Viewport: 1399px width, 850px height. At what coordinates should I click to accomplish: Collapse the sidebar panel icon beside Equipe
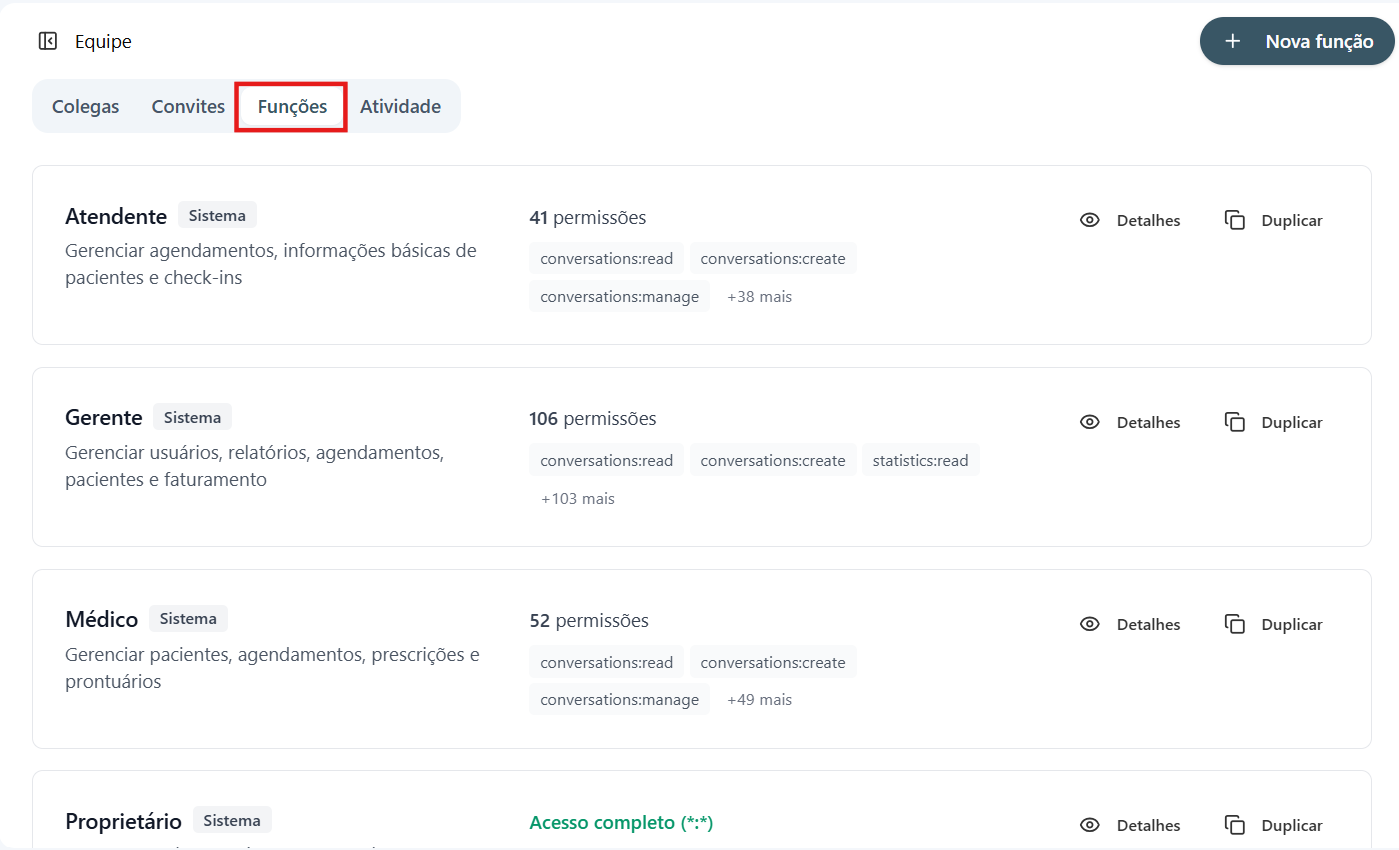tap(47, 41)
